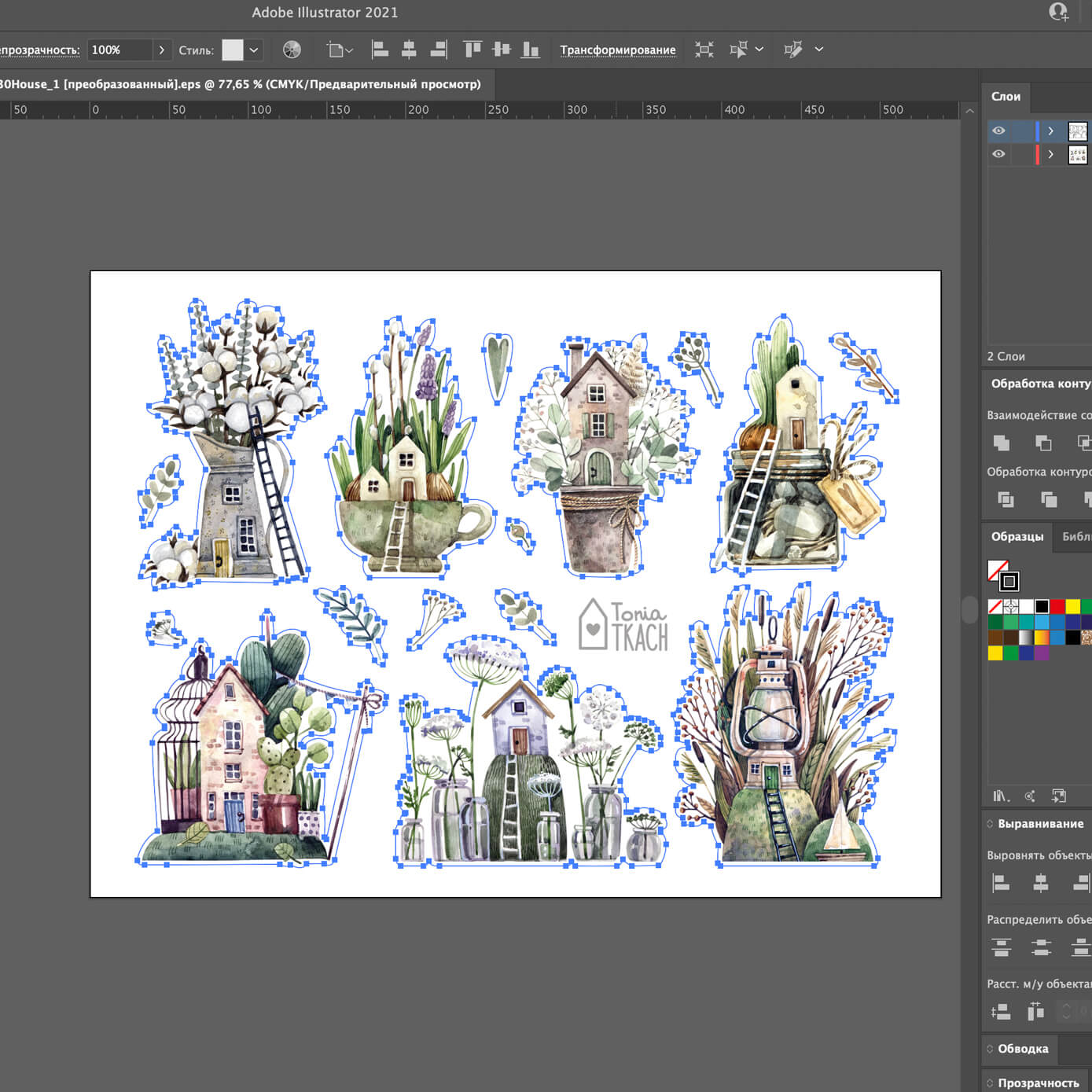Select the red color swatch
This screenshot has height=1092, width=1092.
1057,606
